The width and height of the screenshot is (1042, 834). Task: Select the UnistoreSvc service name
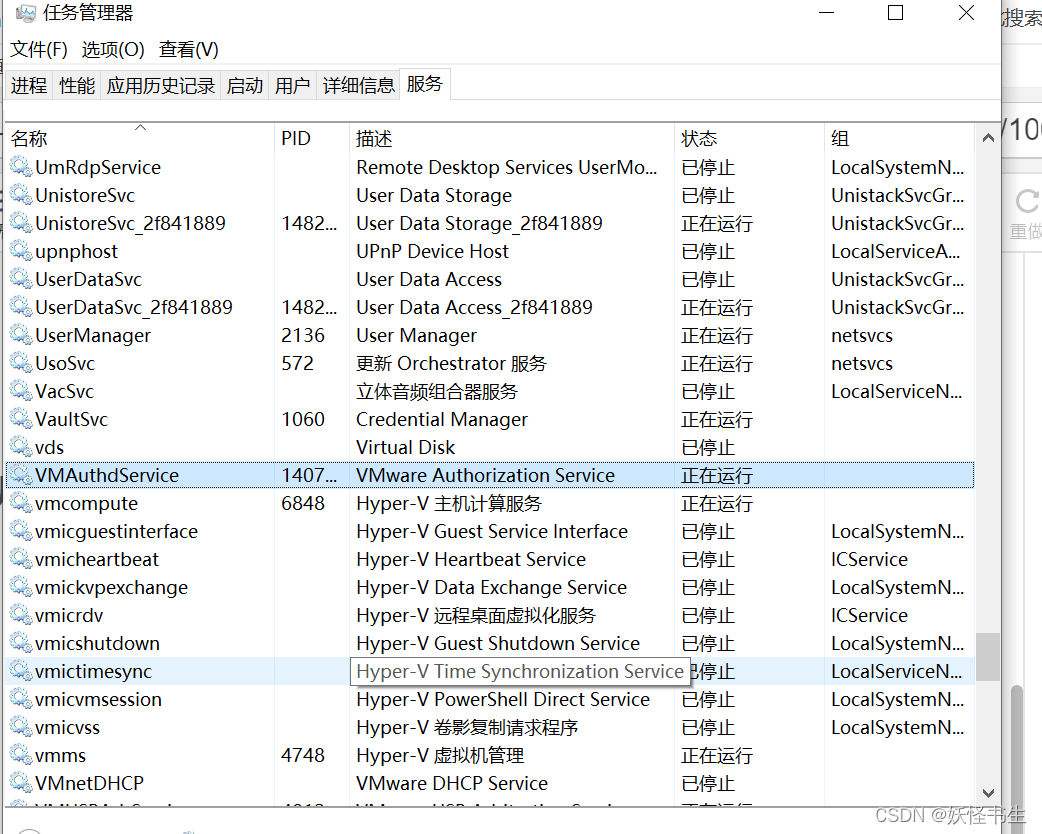[x=85, y=195]
